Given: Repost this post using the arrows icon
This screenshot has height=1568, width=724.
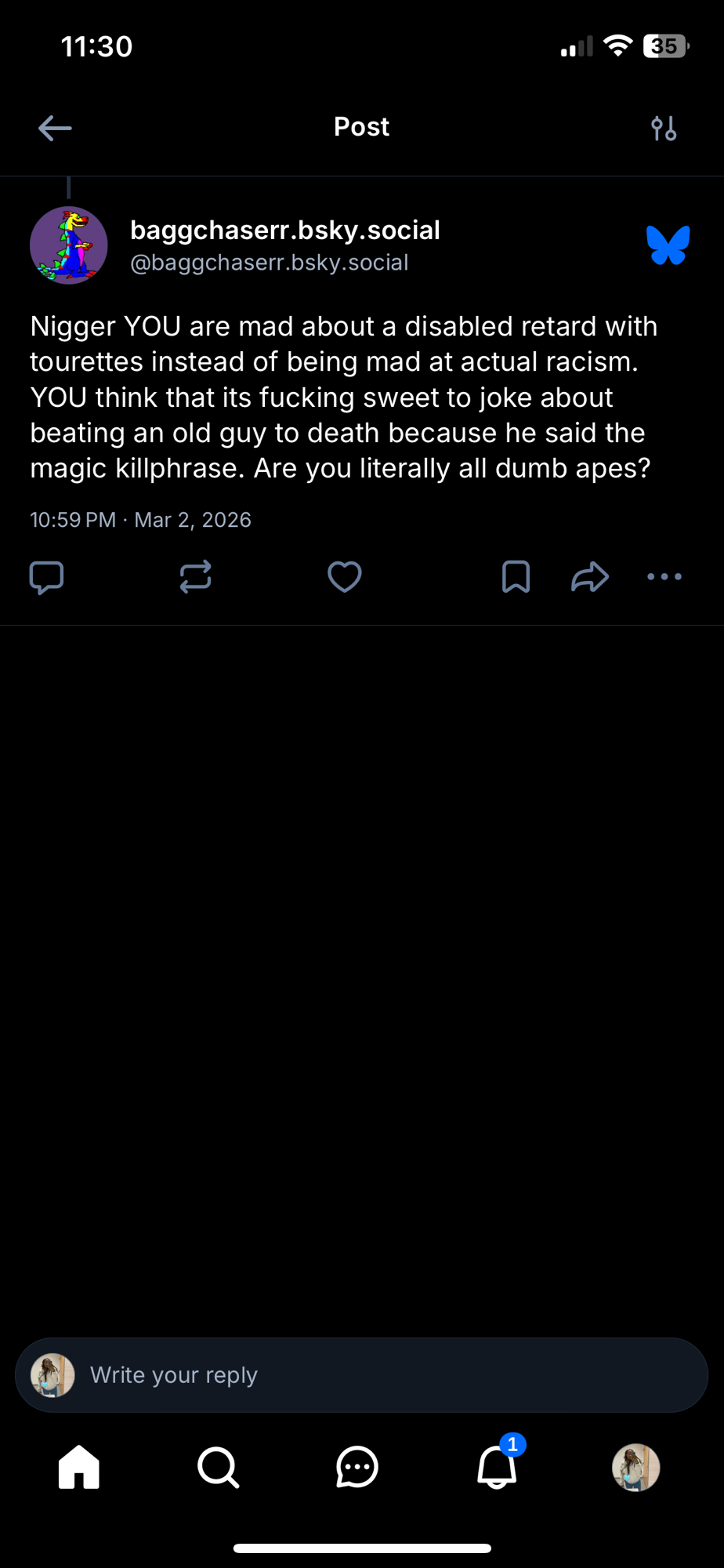Looking at the screenshot, I should [195, 577].
